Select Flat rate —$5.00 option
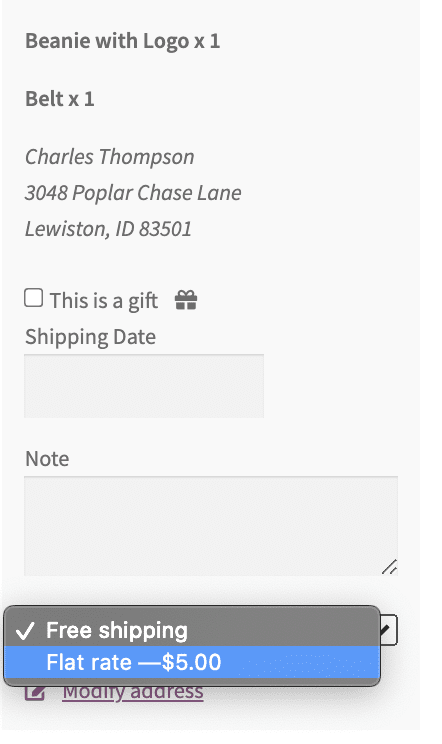The image size is (442, 744). [x=192, y=662]
